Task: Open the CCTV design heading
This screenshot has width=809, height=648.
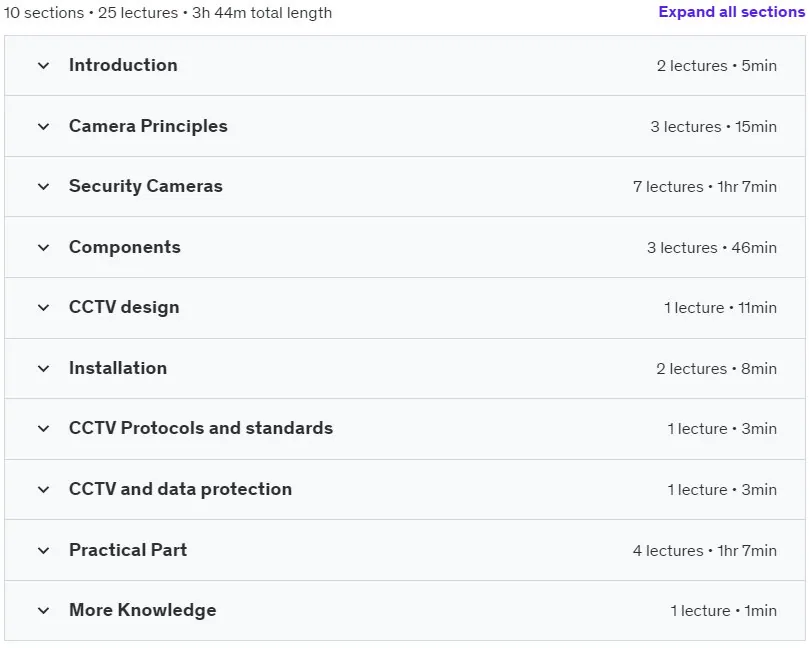Action: [x=124, y=307]
